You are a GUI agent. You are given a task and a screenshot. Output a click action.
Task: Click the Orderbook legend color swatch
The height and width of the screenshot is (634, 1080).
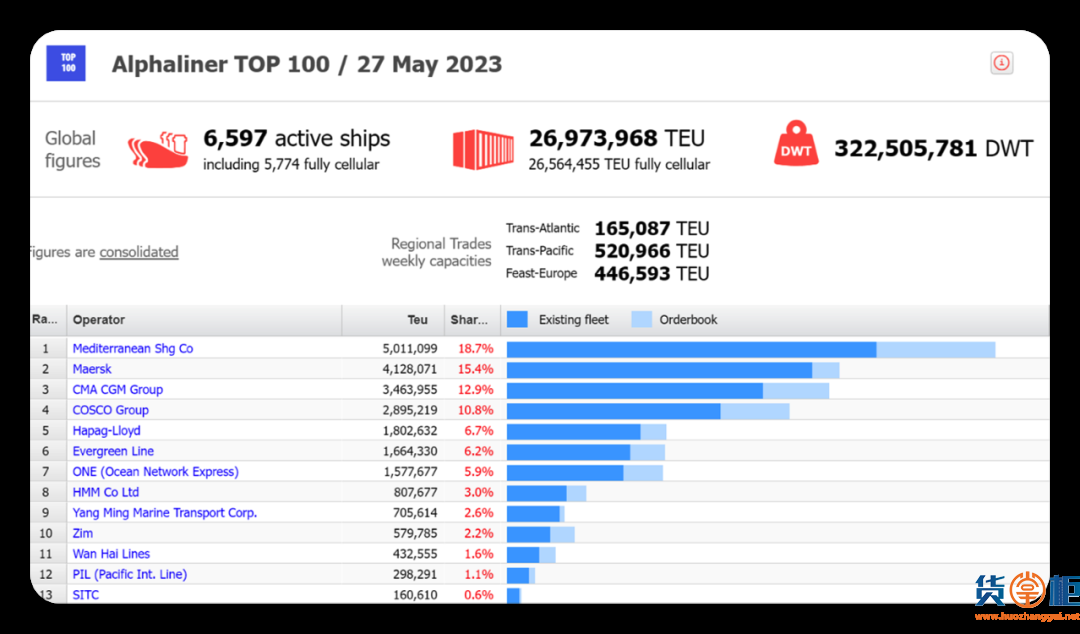(641, 320)
